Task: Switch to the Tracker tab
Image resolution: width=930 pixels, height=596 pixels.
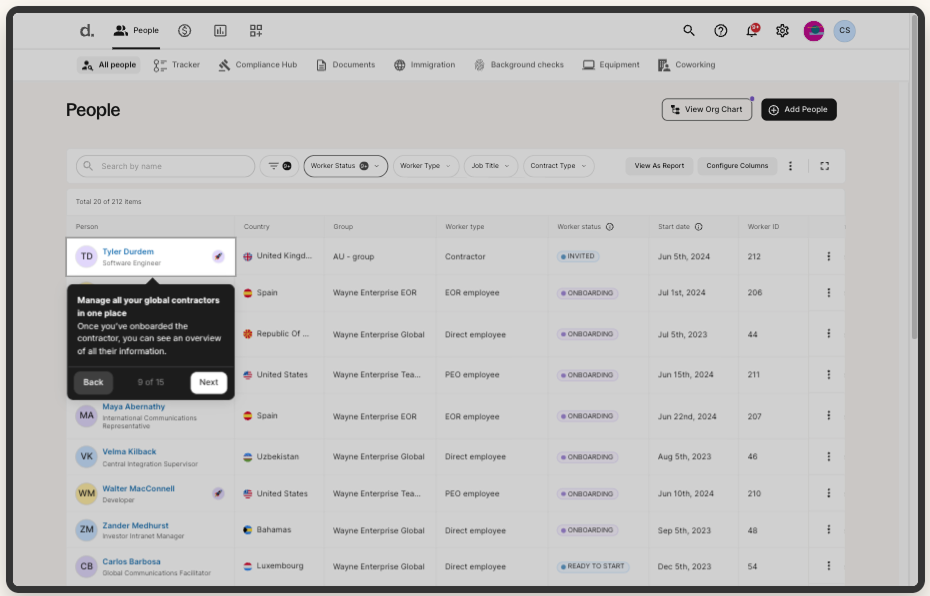Action: coord(177,65)
